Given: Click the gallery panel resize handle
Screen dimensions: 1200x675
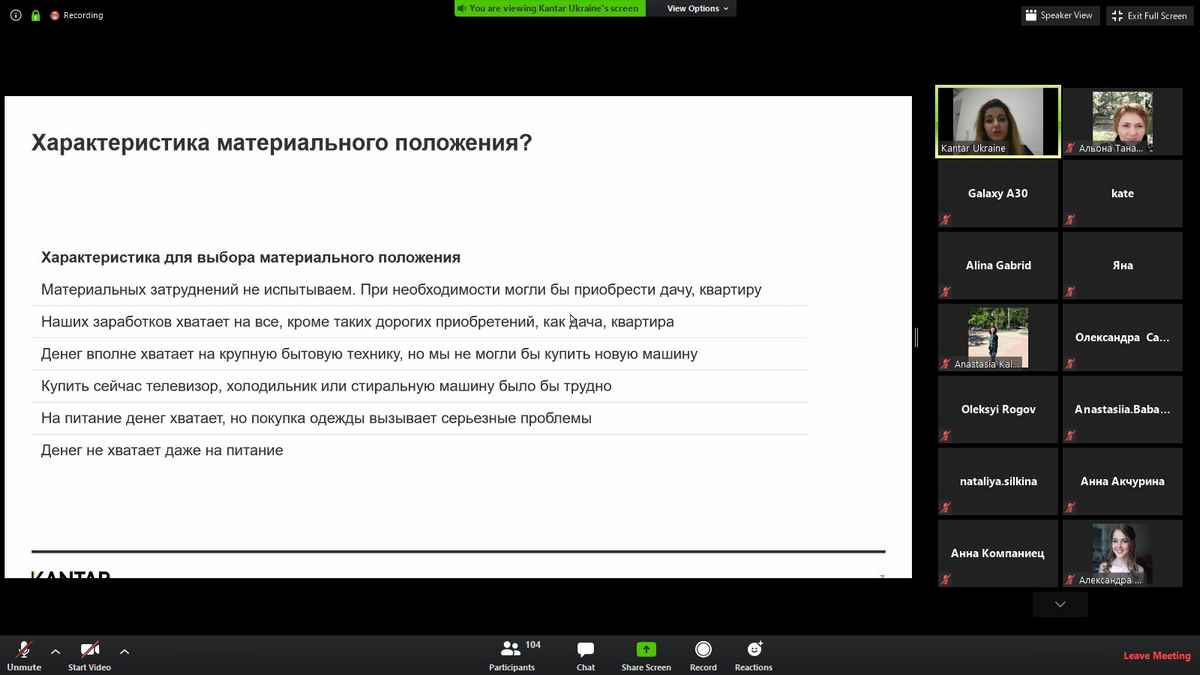Looking at the screenshot, I should tap(916, 338).
